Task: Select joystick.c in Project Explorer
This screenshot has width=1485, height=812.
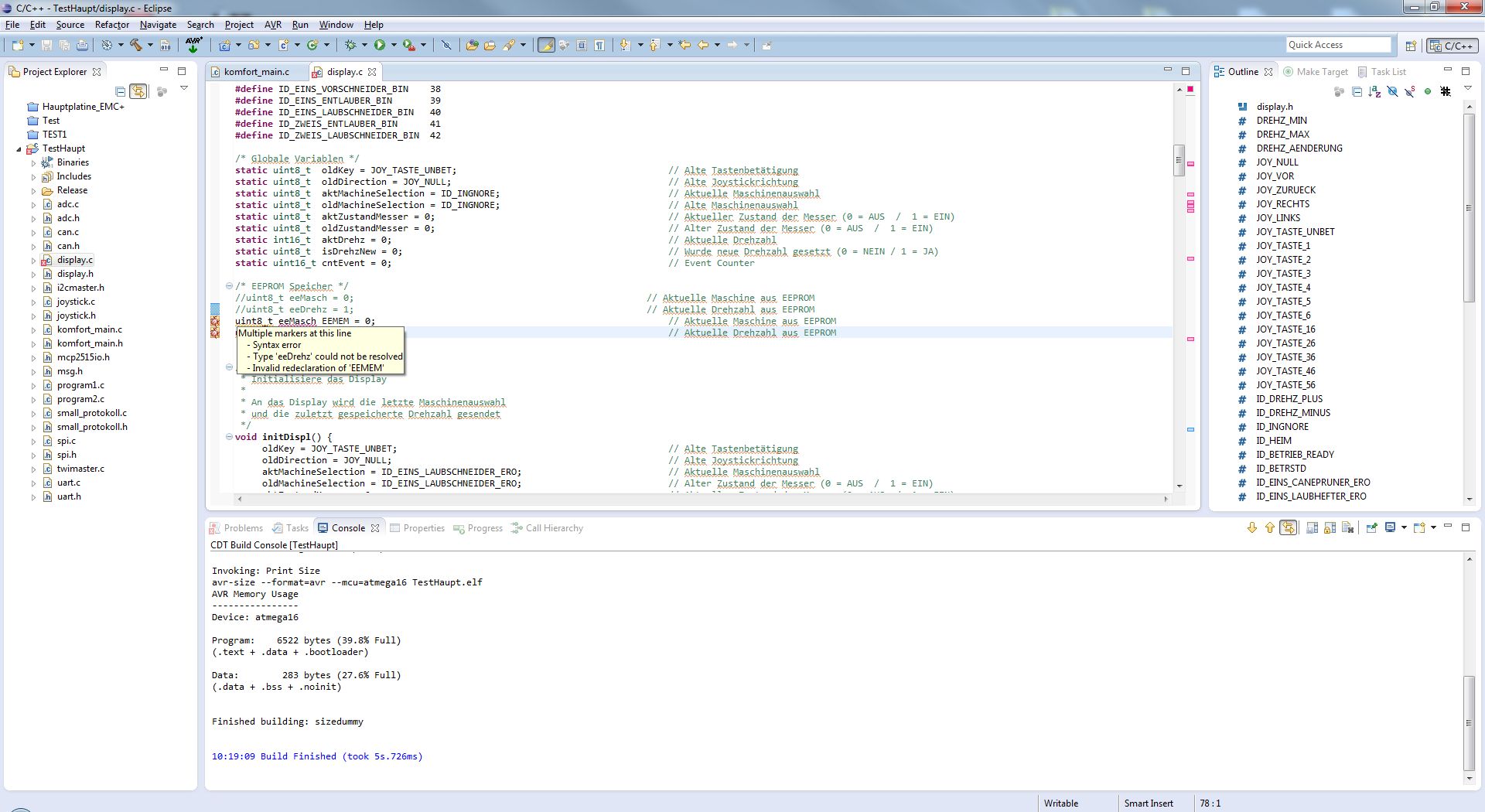Action: (76, 302)
